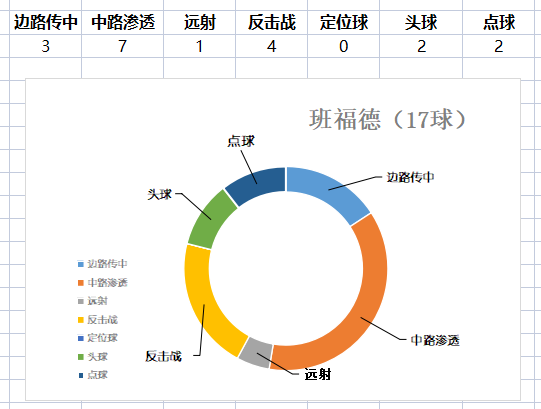Select the header cell 中路渗透
The image size is (541, 409).
click(122, 22)
